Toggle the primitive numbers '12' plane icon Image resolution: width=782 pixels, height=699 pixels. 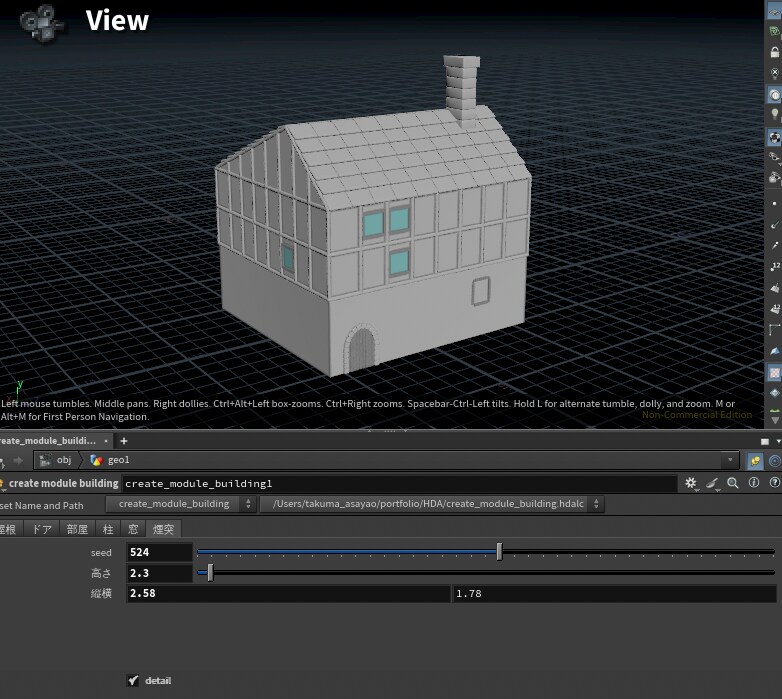(775, 309)
